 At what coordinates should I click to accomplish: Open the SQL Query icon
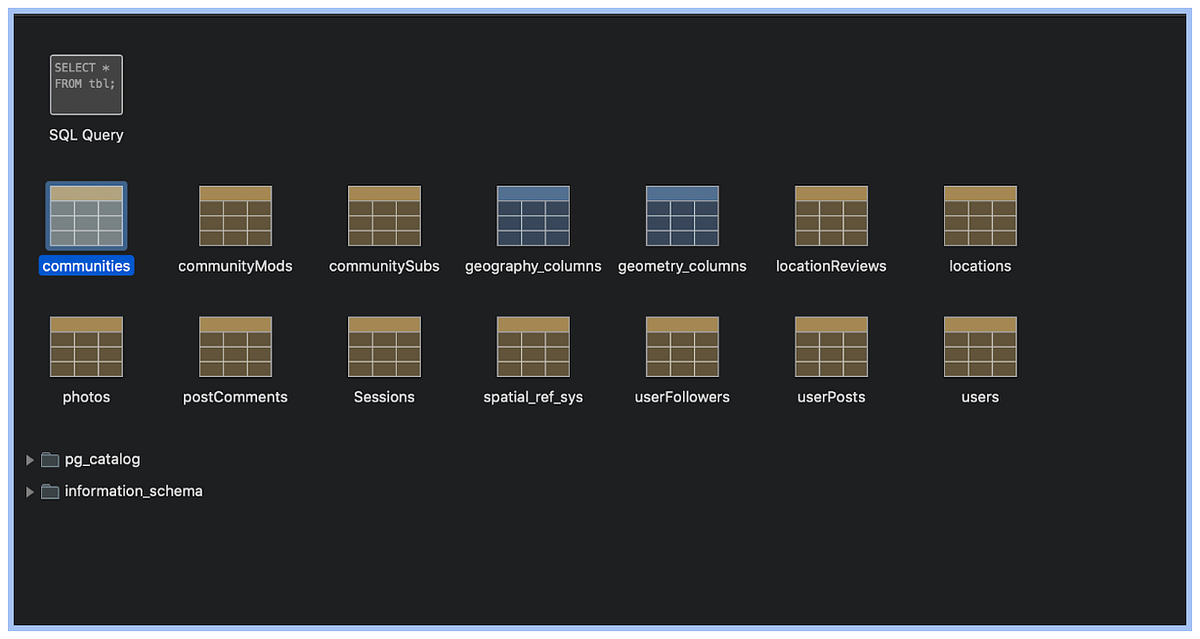click(x=86, y=84)
